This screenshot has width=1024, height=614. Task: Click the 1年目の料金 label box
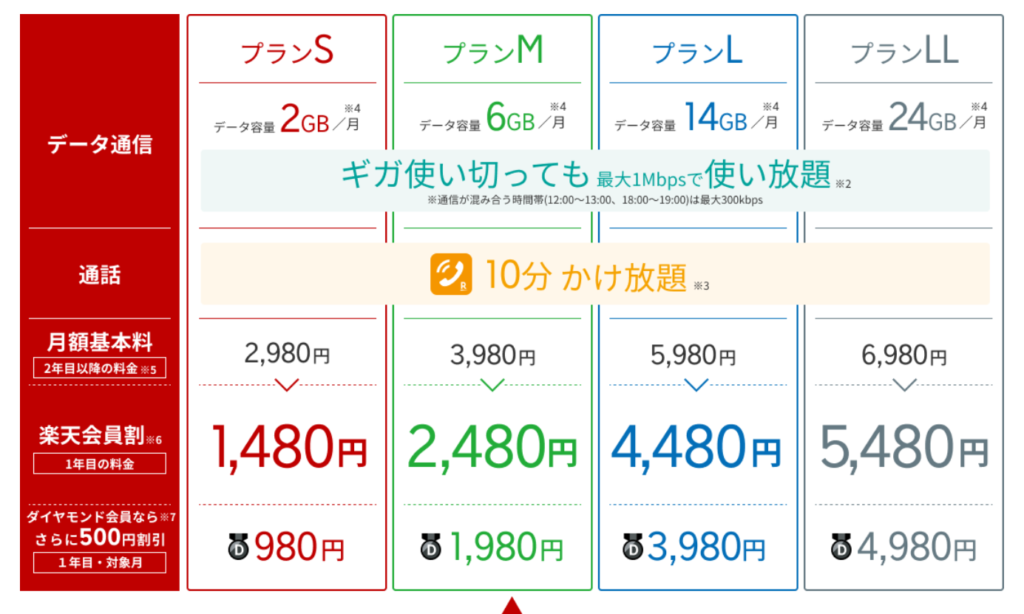(99, 464)
